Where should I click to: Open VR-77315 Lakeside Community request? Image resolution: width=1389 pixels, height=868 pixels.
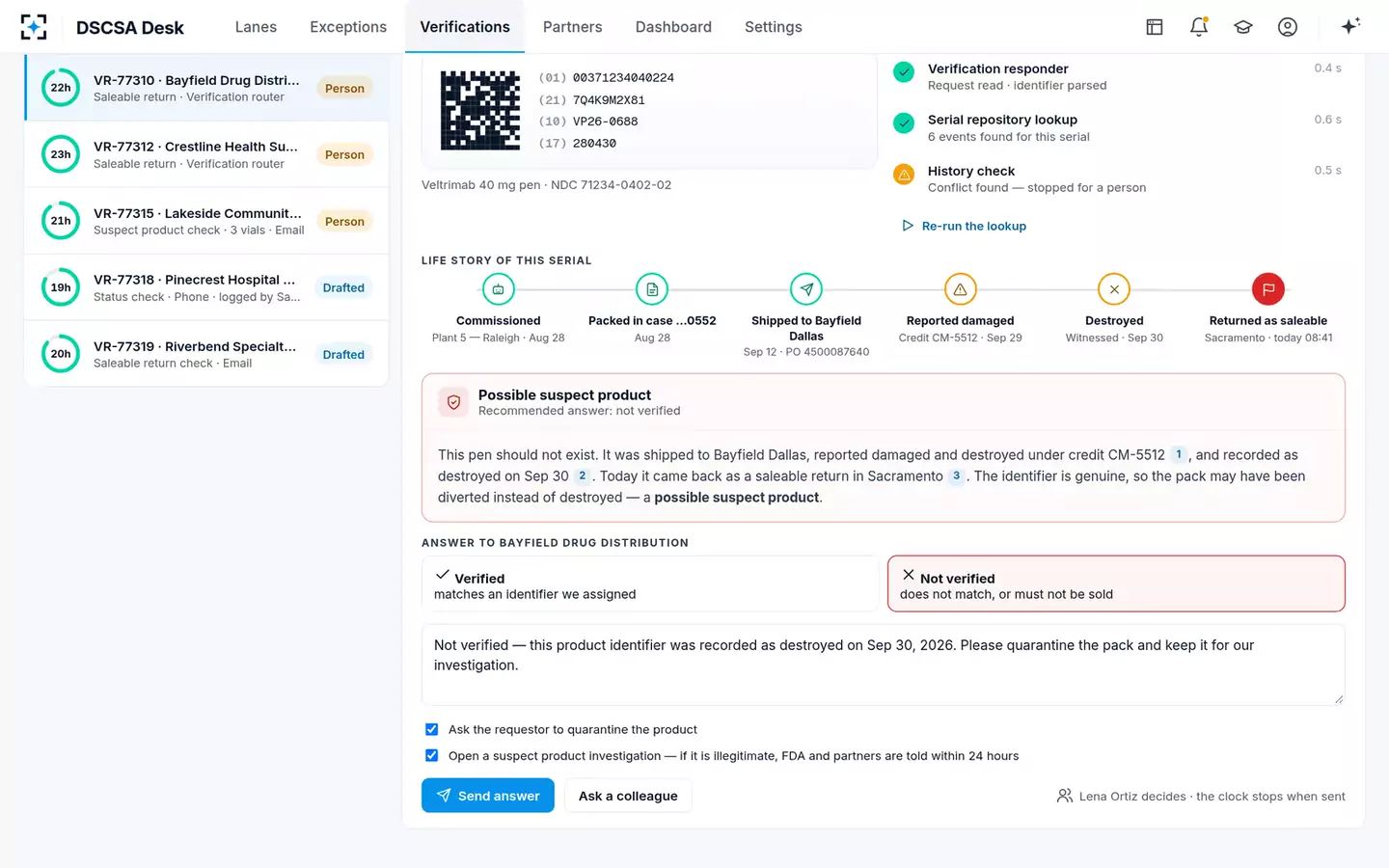point(206,221)
